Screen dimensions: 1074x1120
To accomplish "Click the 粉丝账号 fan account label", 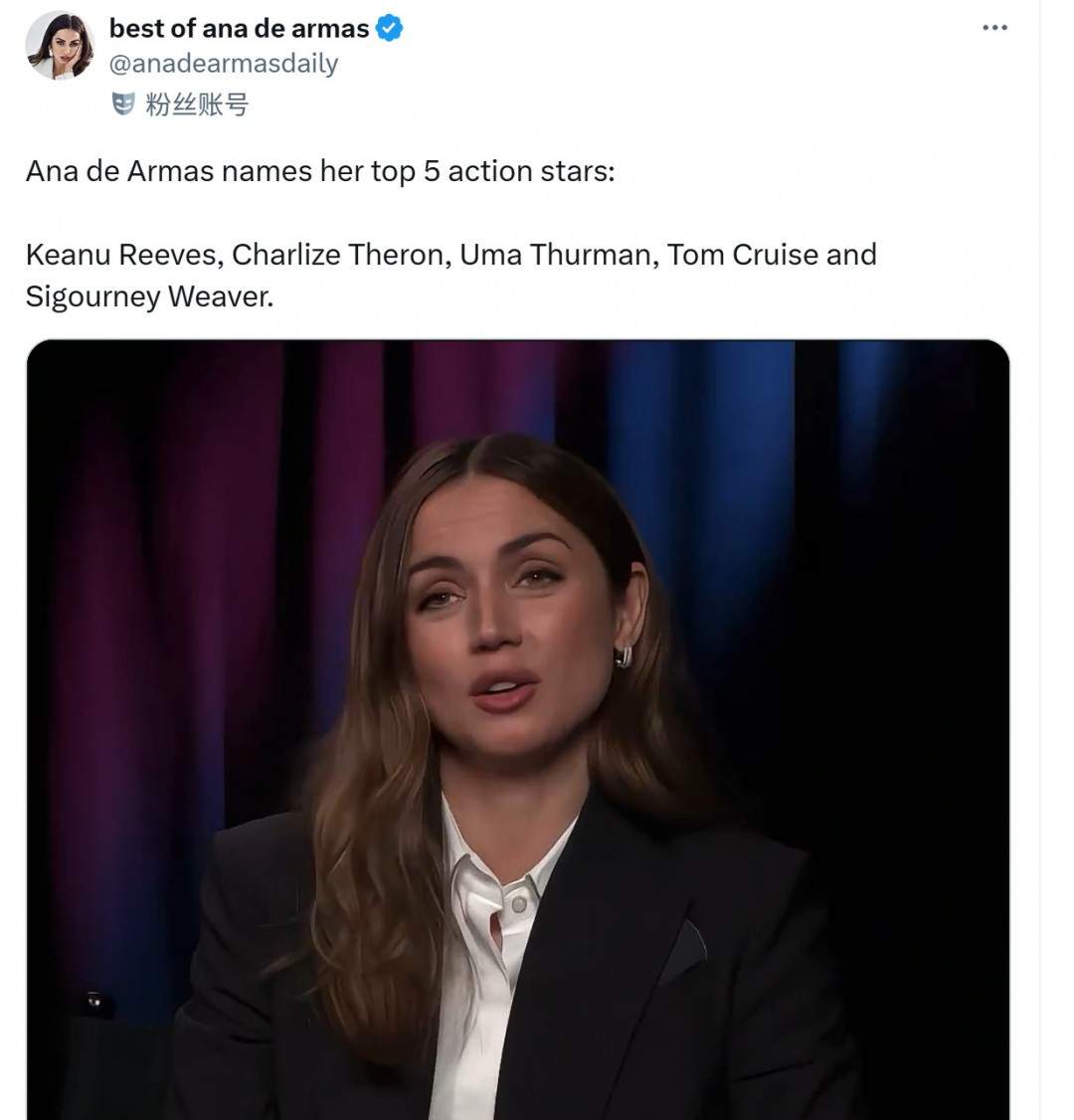I will 197,103.
